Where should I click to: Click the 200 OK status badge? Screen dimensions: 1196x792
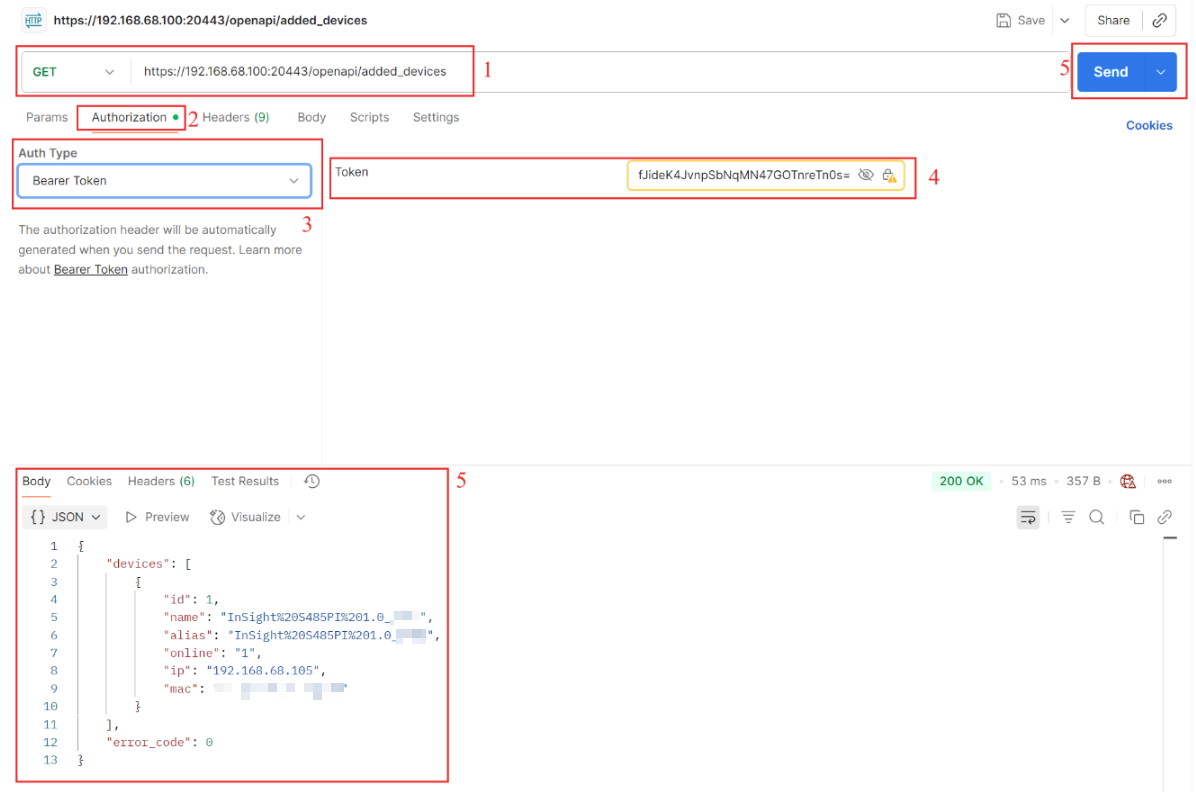pyautogui.click(x=961, y=481)
